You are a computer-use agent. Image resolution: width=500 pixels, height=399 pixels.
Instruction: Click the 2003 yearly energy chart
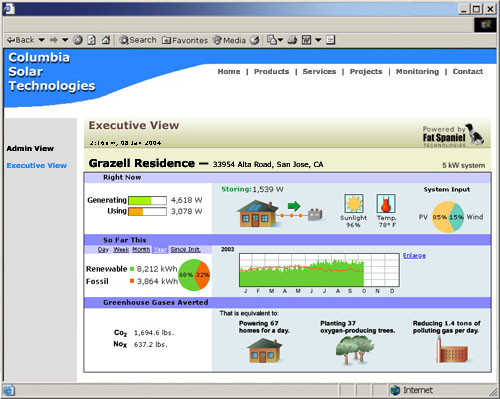[x=319, y=270]
